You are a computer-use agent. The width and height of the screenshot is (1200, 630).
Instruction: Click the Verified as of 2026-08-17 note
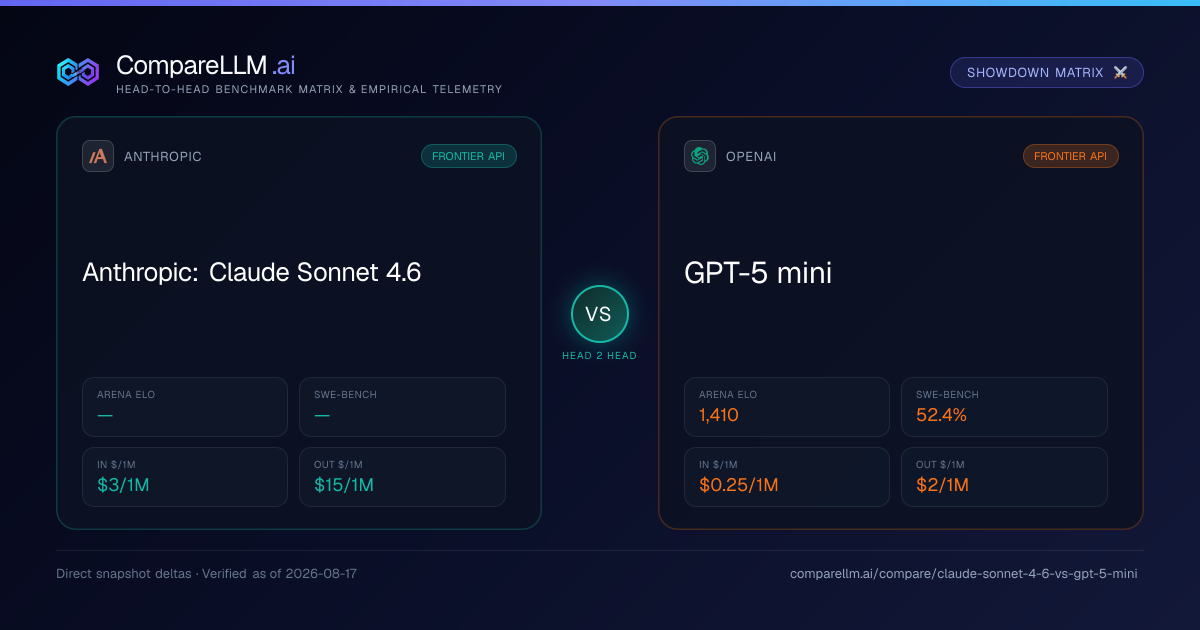coord(282,574)
